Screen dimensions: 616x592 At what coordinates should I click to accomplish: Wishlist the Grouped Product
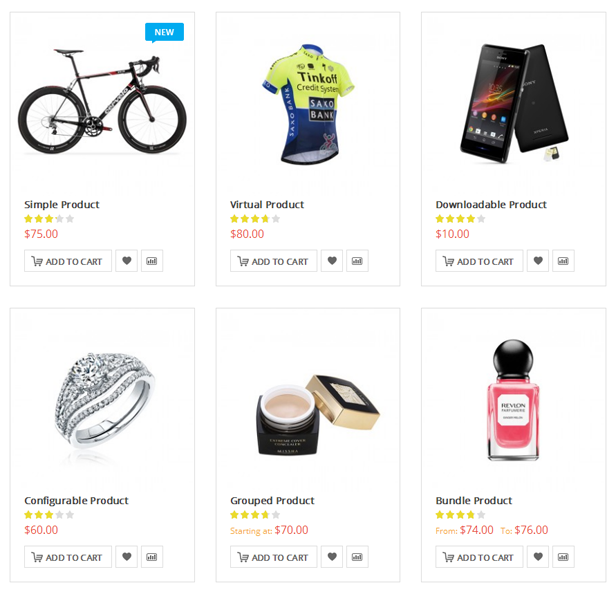click(x=332, y=557)
